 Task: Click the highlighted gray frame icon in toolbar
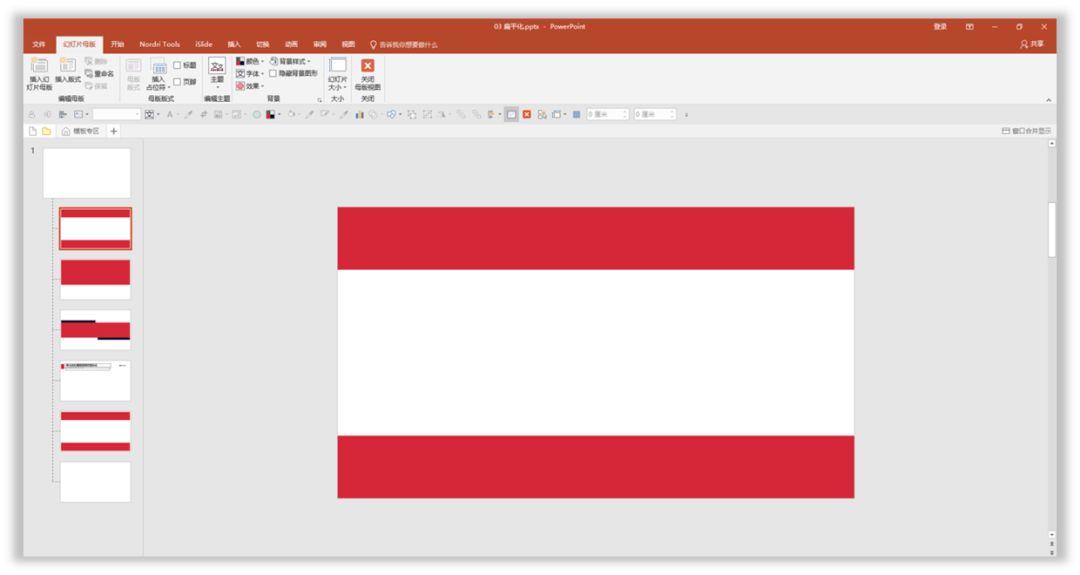[510, 114]
